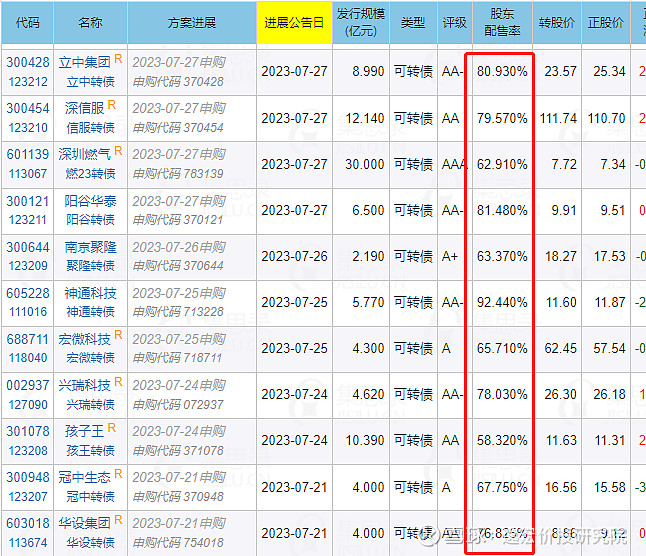Screen dimensions: 646x556
Task: Open 燃23转债 bond link
Action: [x=90, y=173]
